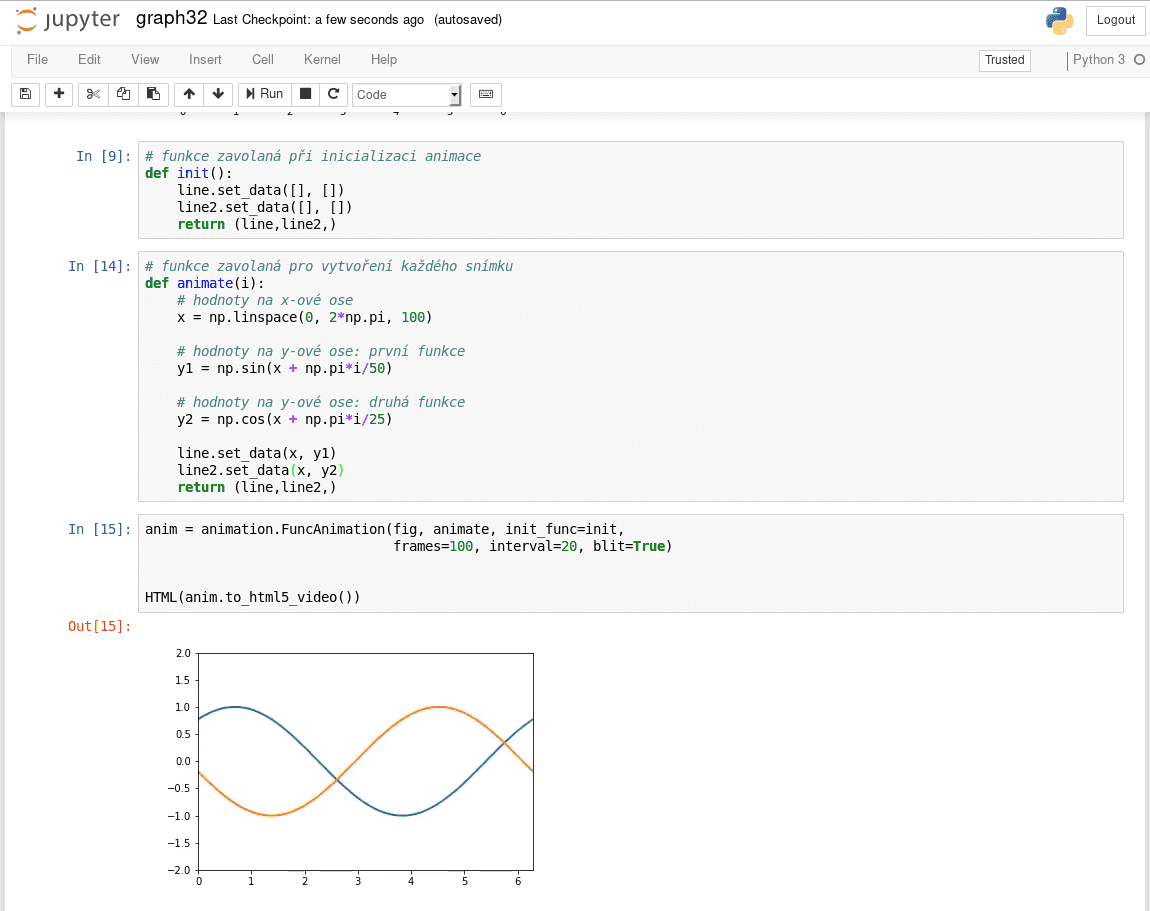The image size is (1150, 911).
Task: Click the Logout button
Action: [1115, 20]
